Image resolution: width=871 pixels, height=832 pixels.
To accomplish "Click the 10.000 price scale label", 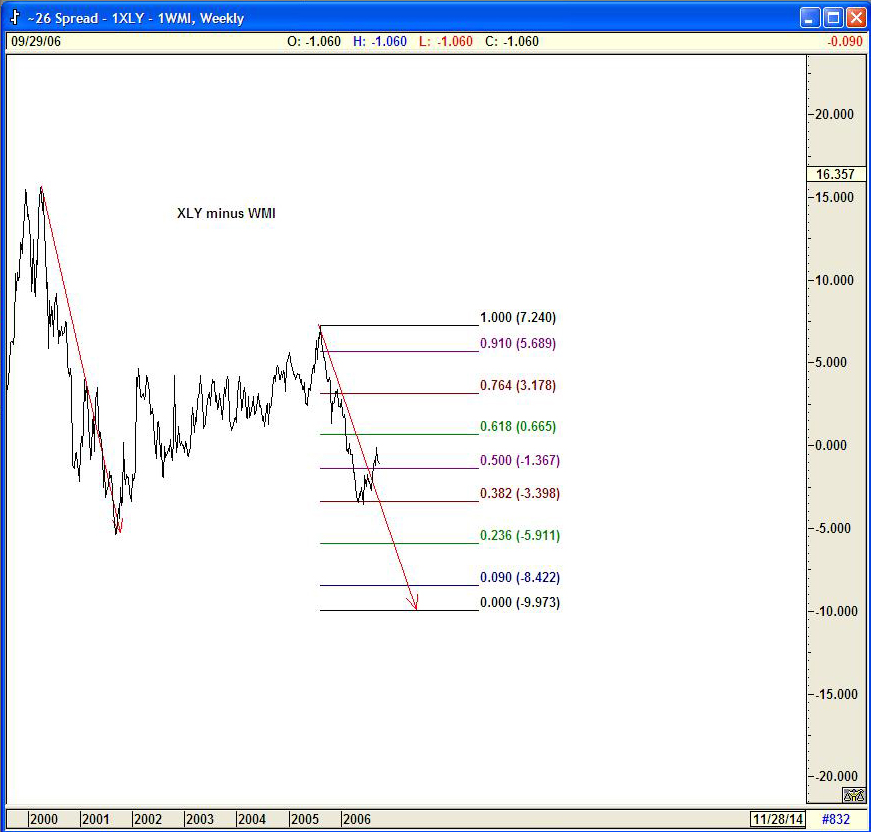I will 834,280.
